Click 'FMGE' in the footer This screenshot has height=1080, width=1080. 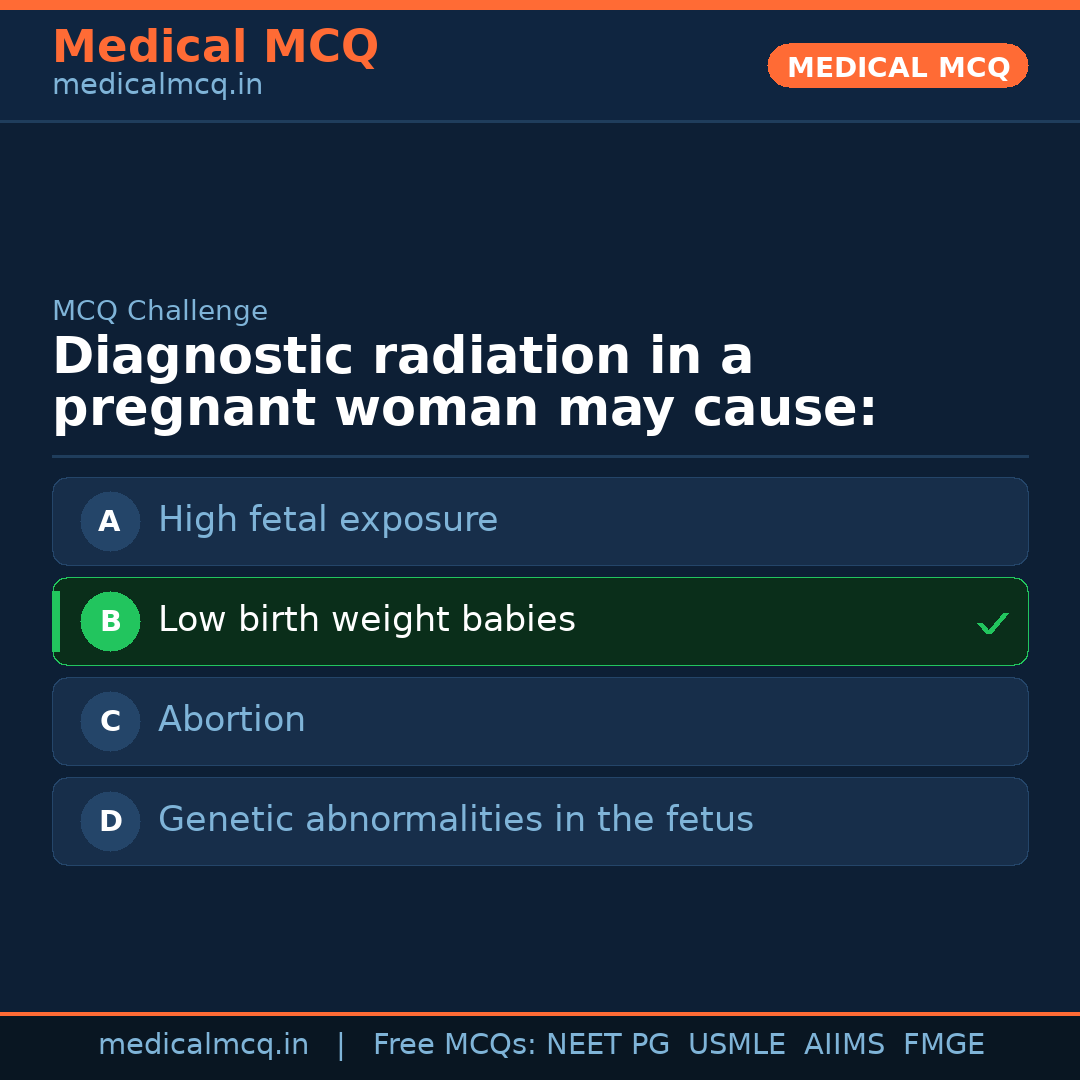coord(943,1045)
